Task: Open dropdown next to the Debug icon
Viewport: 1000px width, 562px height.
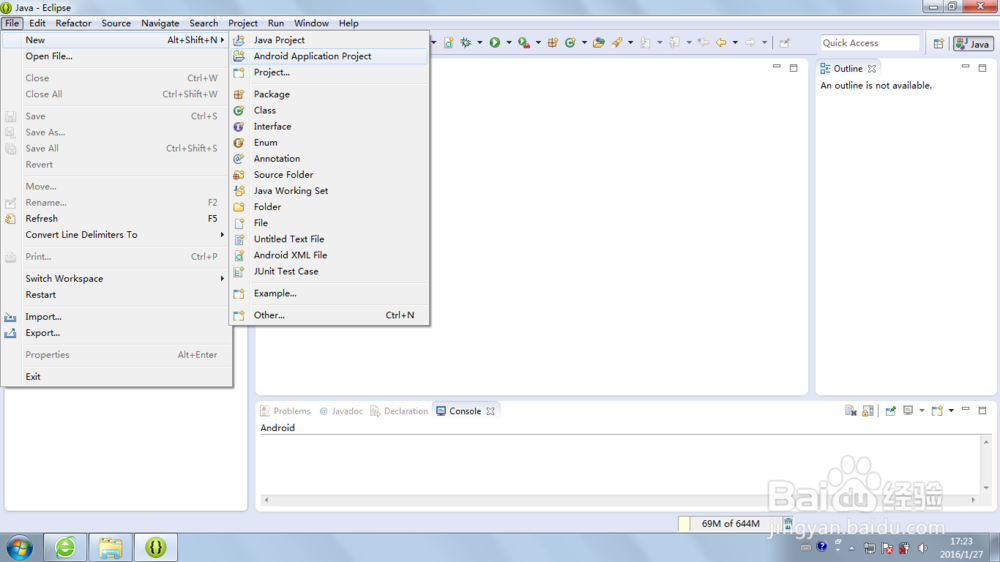Action: point(480,43)
